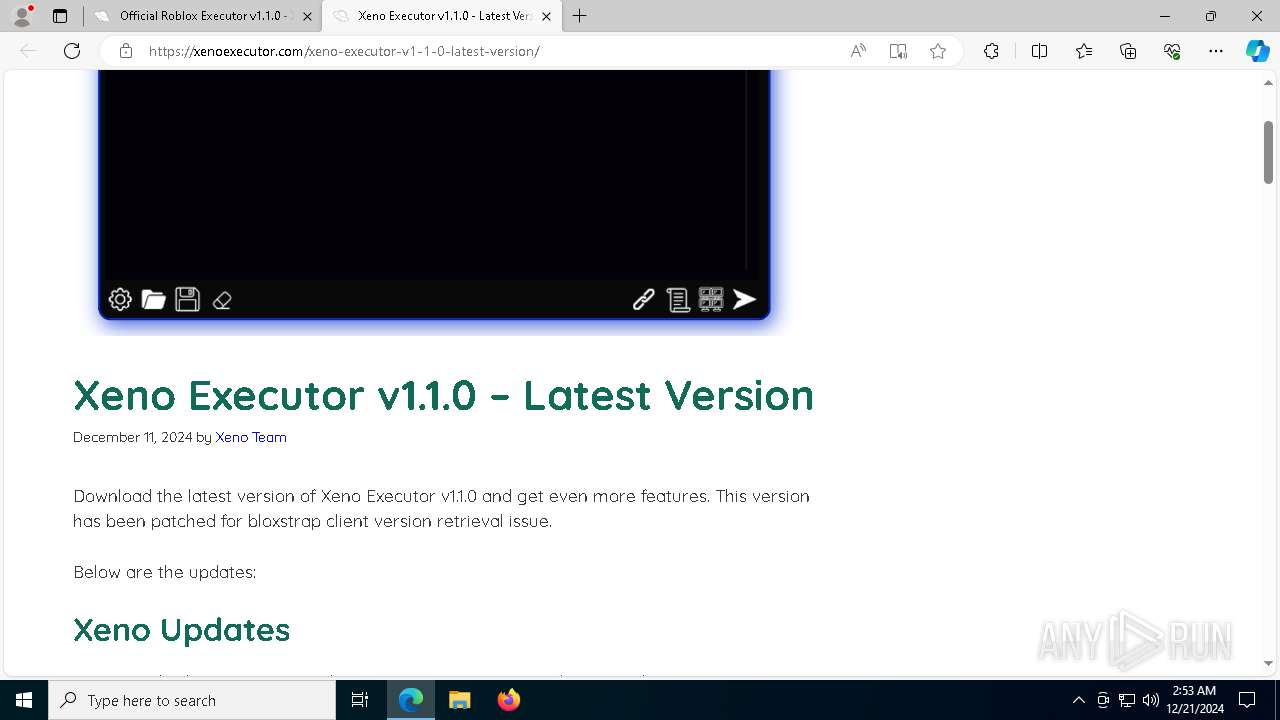
Task: Activate Read aloud icon
Action: pos(858,51)
